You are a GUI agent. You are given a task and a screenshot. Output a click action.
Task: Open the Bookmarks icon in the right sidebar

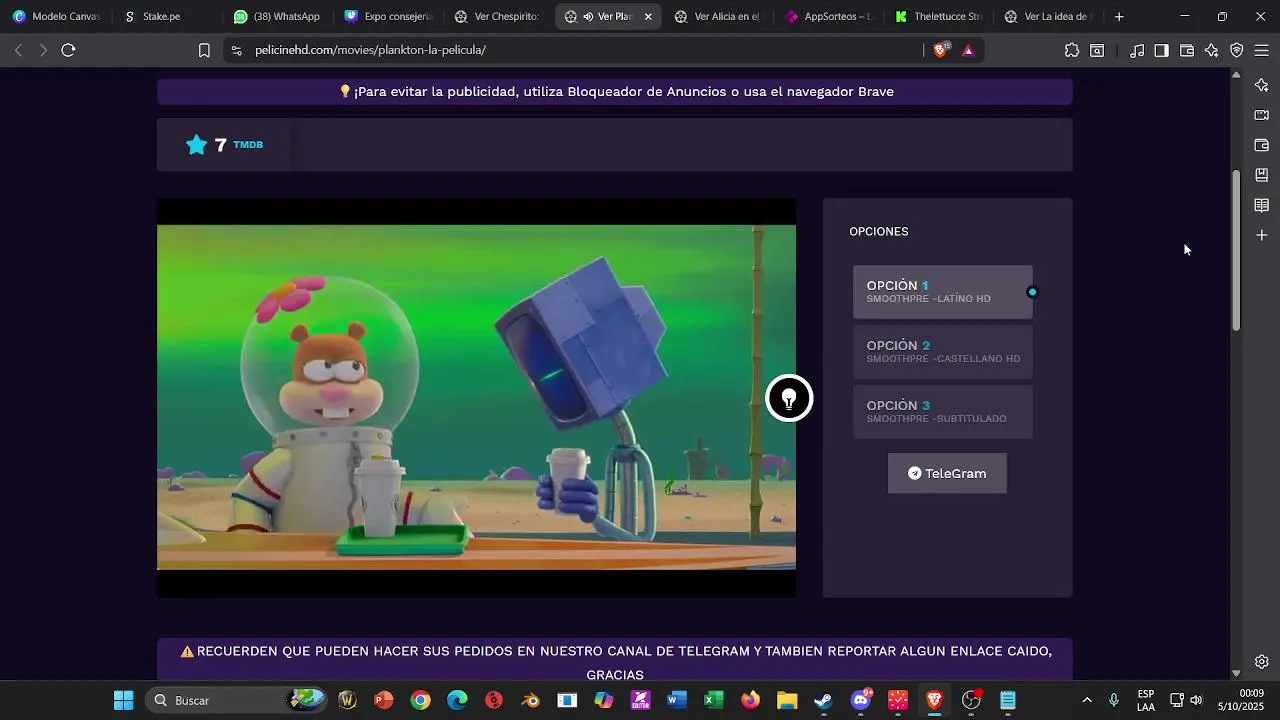point(1262,175)
